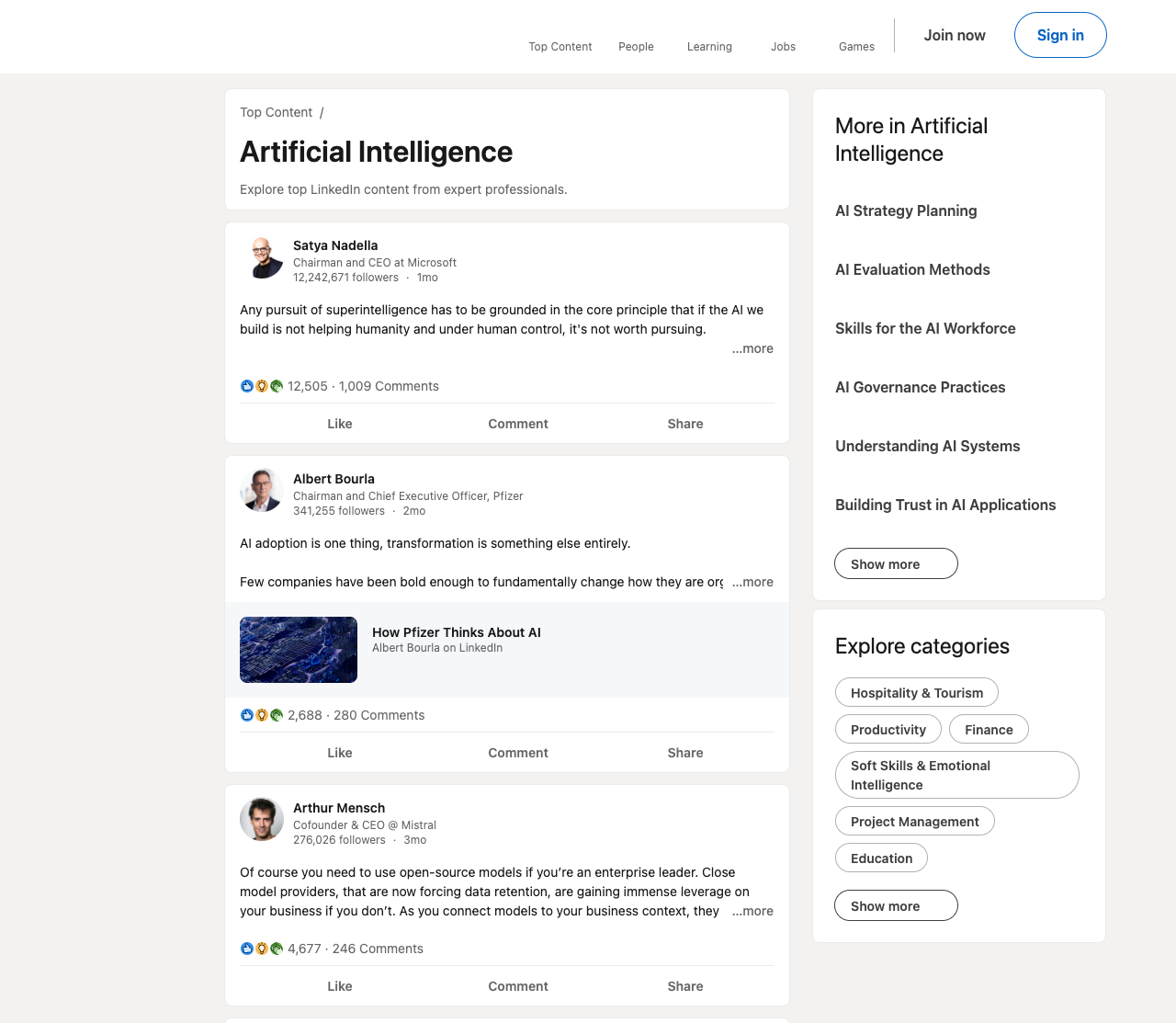Select the Project Management category

pos(915,821)
